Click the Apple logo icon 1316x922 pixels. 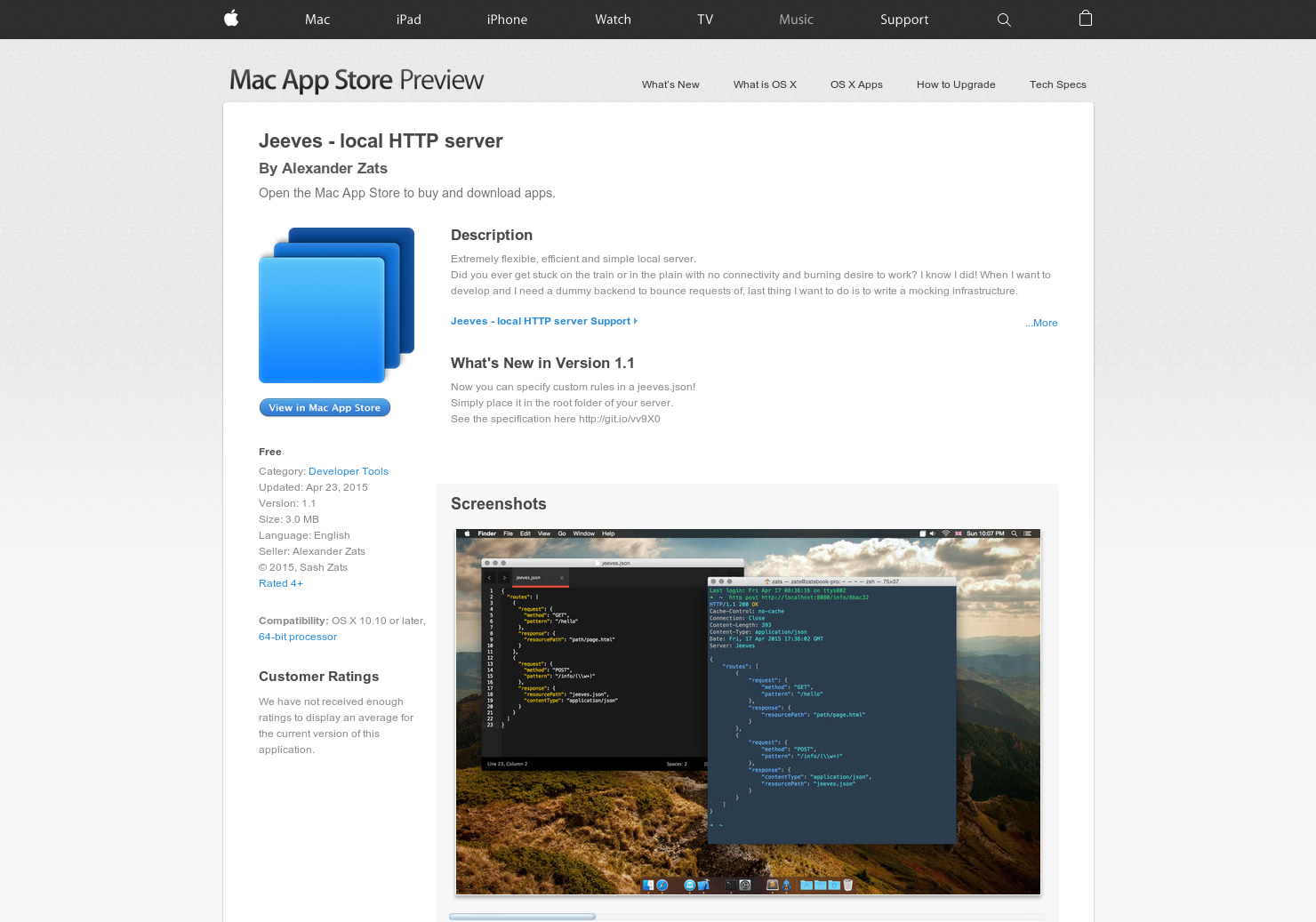pos(231,19)
